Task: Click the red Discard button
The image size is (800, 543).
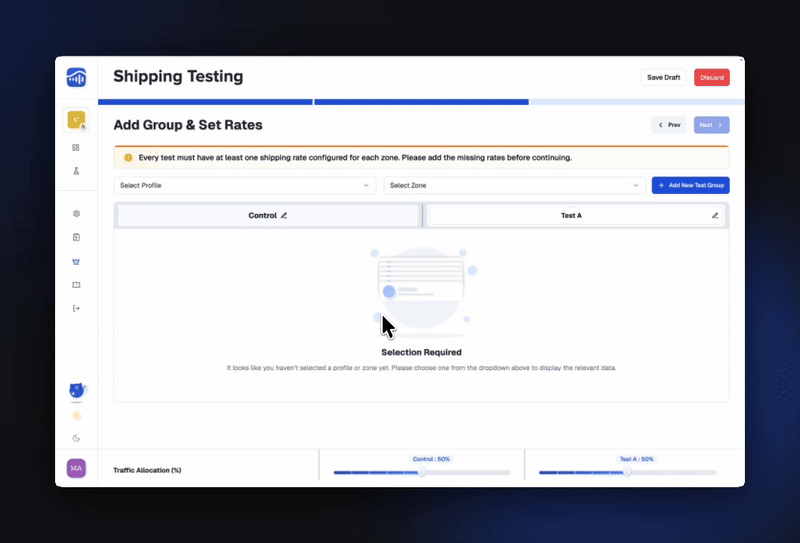Action: tap(712, 78)
